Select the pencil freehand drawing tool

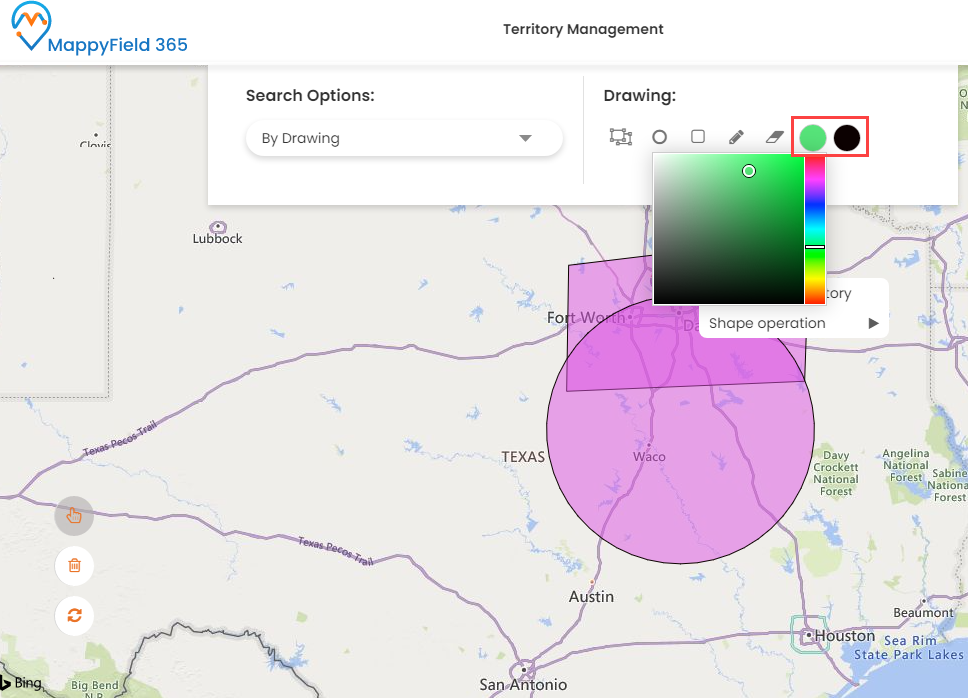[736, 137]
